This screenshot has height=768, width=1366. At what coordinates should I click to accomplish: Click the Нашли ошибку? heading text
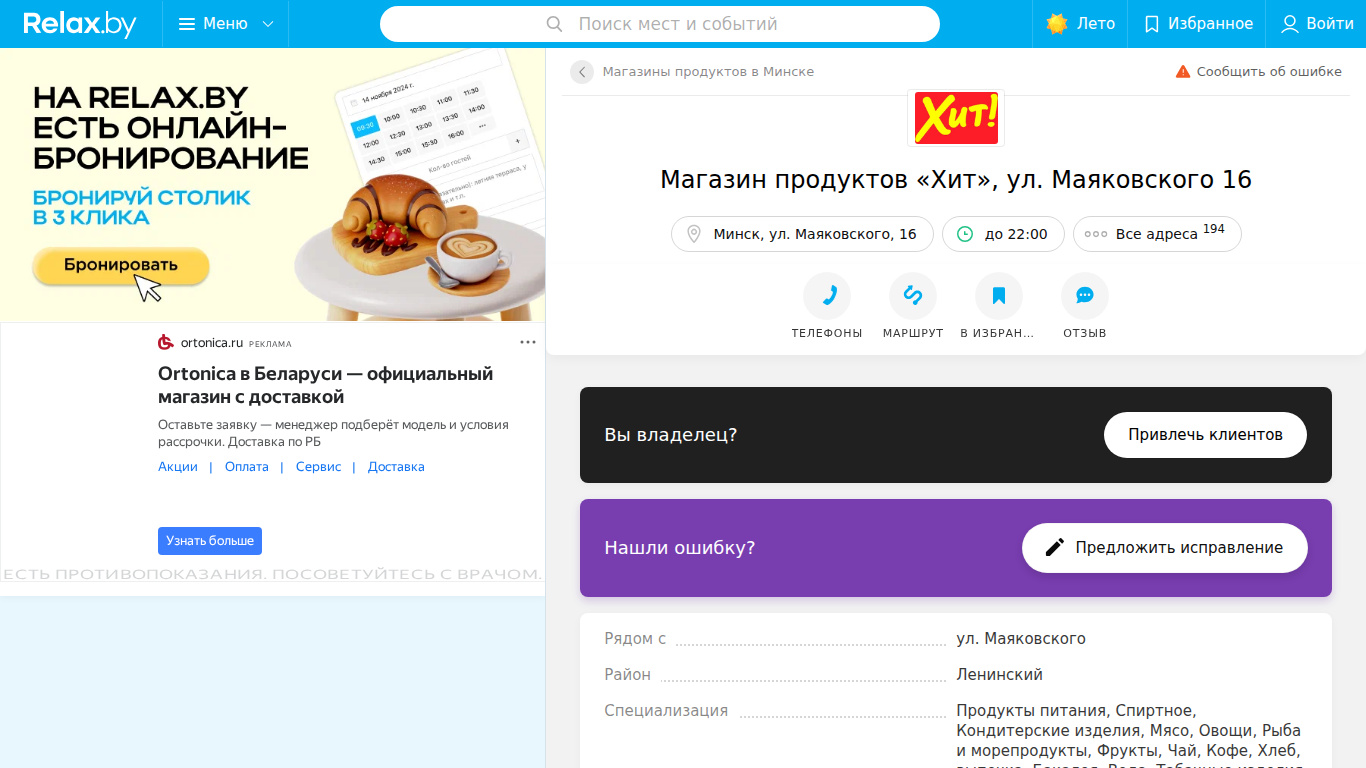coord(680,548)
